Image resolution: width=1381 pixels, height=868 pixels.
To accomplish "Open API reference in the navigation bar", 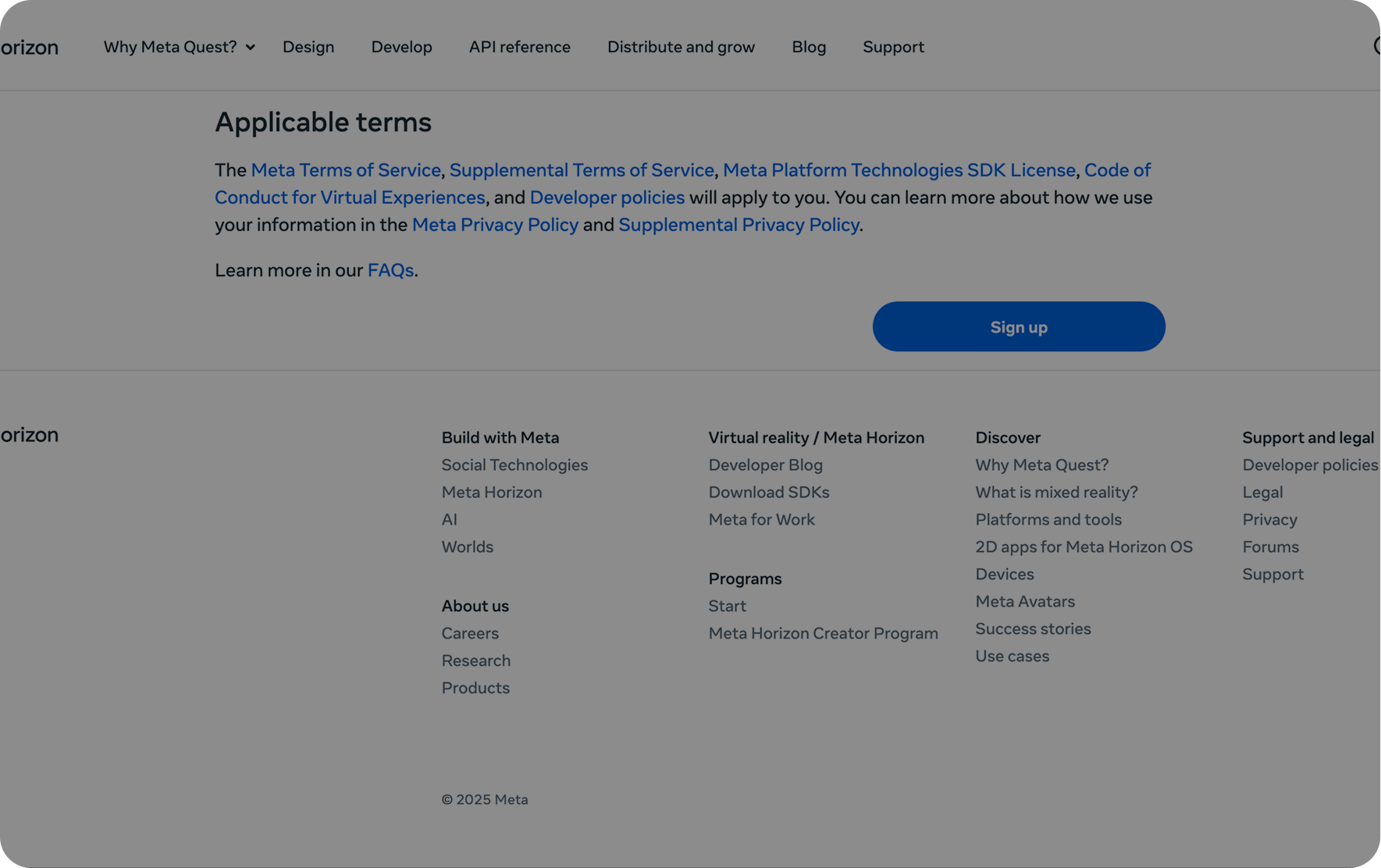I will (519, 47).
